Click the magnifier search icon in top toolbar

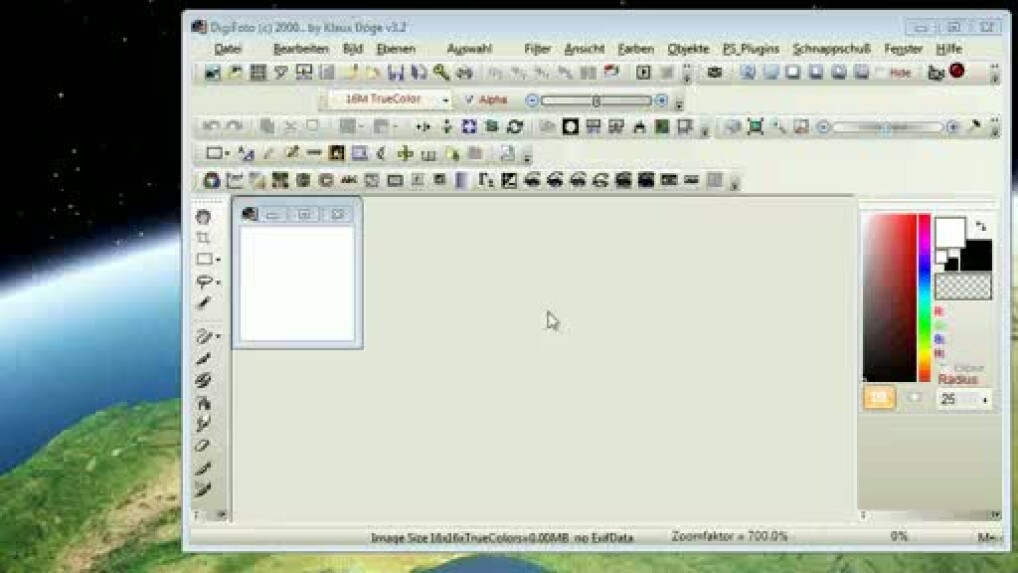(441, 73)
